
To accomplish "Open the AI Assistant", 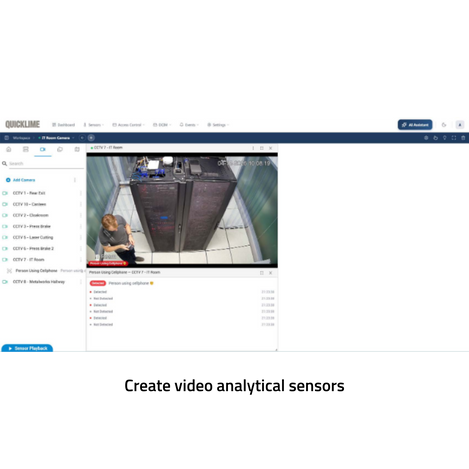I will [x=415, y=125].
